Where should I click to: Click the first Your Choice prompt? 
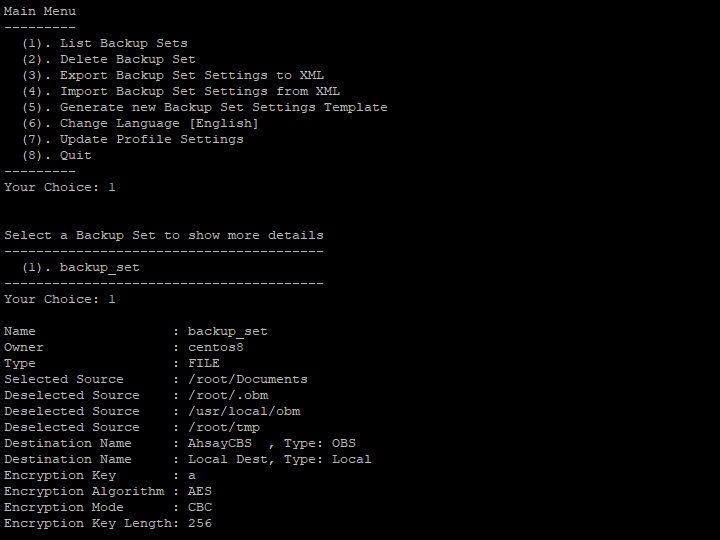(x=60, y=187)
